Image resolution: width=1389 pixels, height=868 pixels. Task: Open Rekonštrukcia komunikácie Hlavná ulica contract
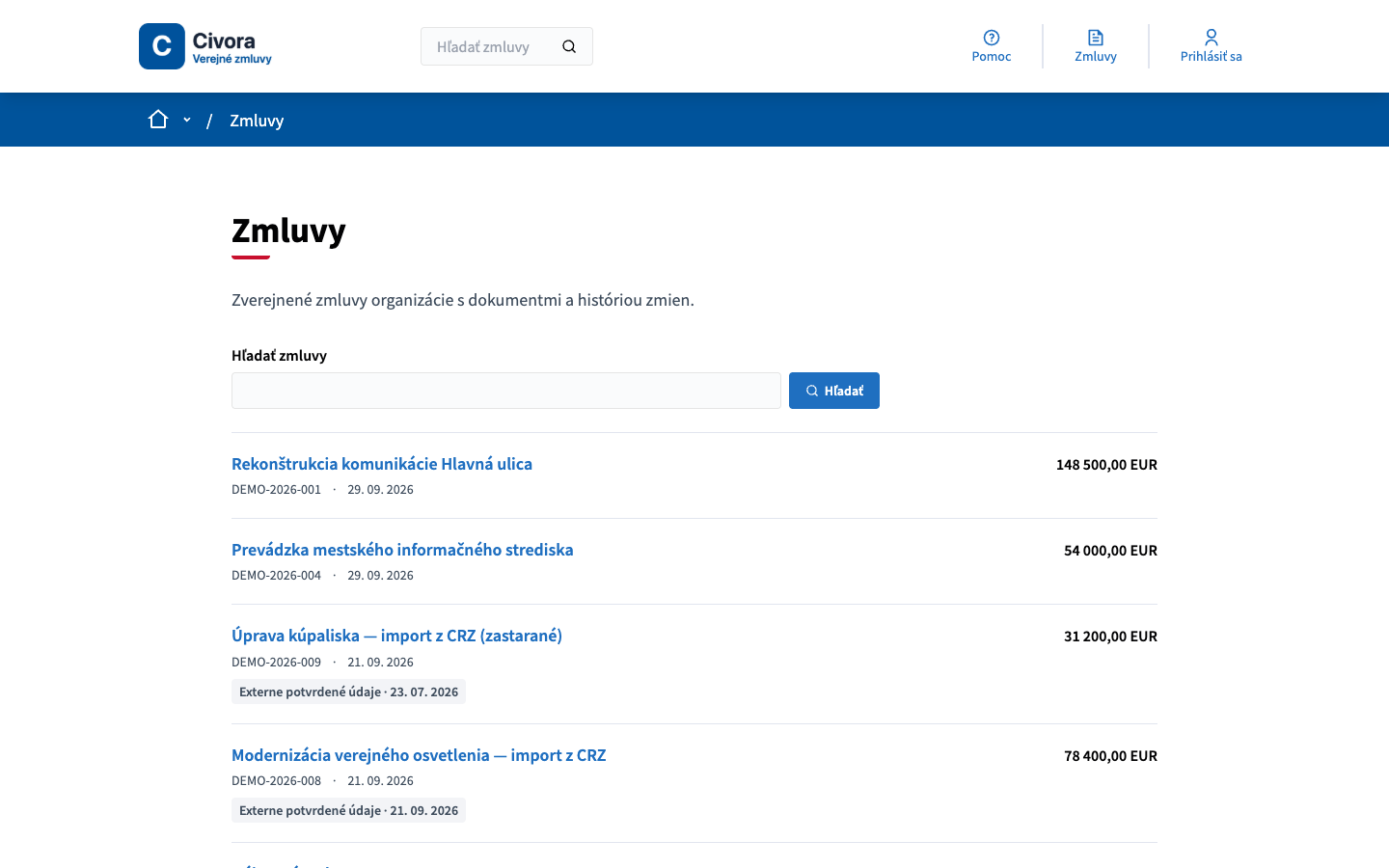[382, 464]
